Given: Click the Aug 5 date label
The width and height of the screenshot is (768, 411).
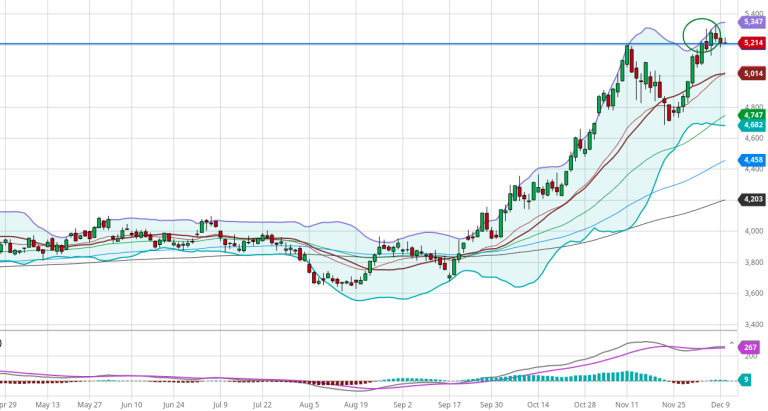Looking at the screenshot, I should (311, 406).
